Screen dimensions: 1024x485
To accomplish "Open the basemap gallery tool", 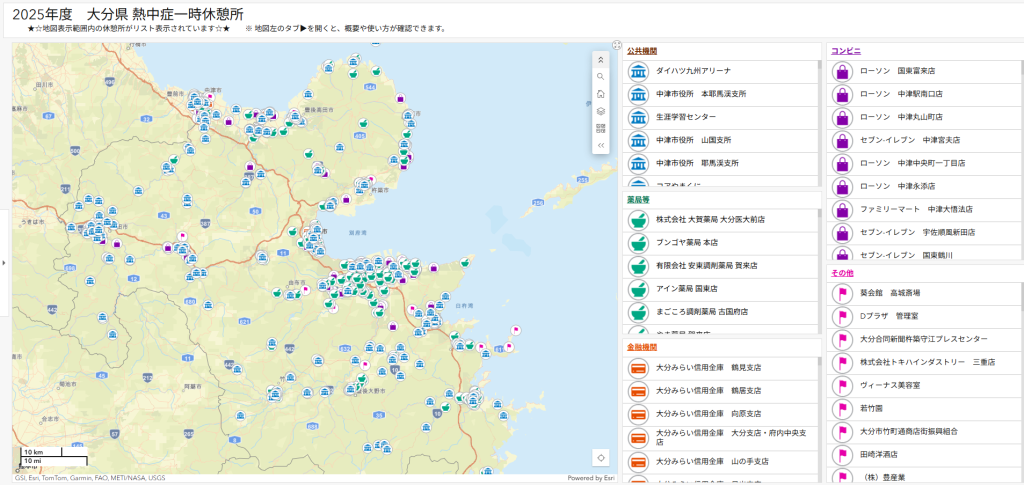I will [x=601, y=128].
